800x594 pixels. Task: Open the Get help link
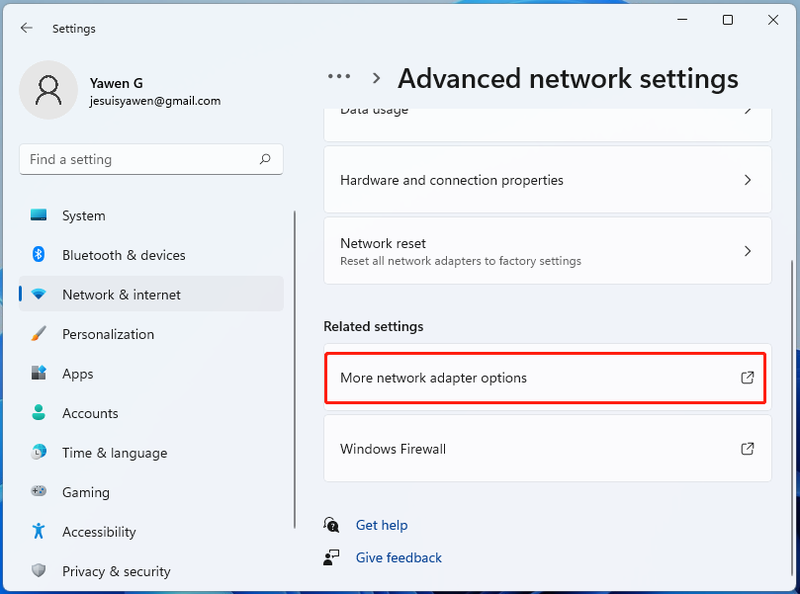pos(382,525)
